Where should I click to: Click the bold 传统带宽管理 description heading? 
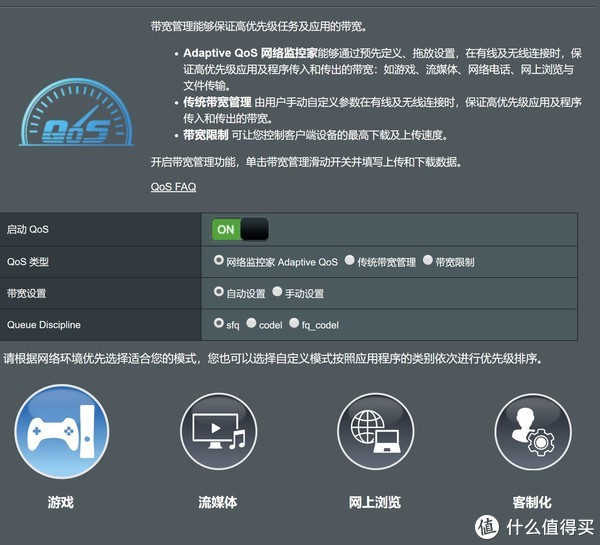click(x=217, y=102)
